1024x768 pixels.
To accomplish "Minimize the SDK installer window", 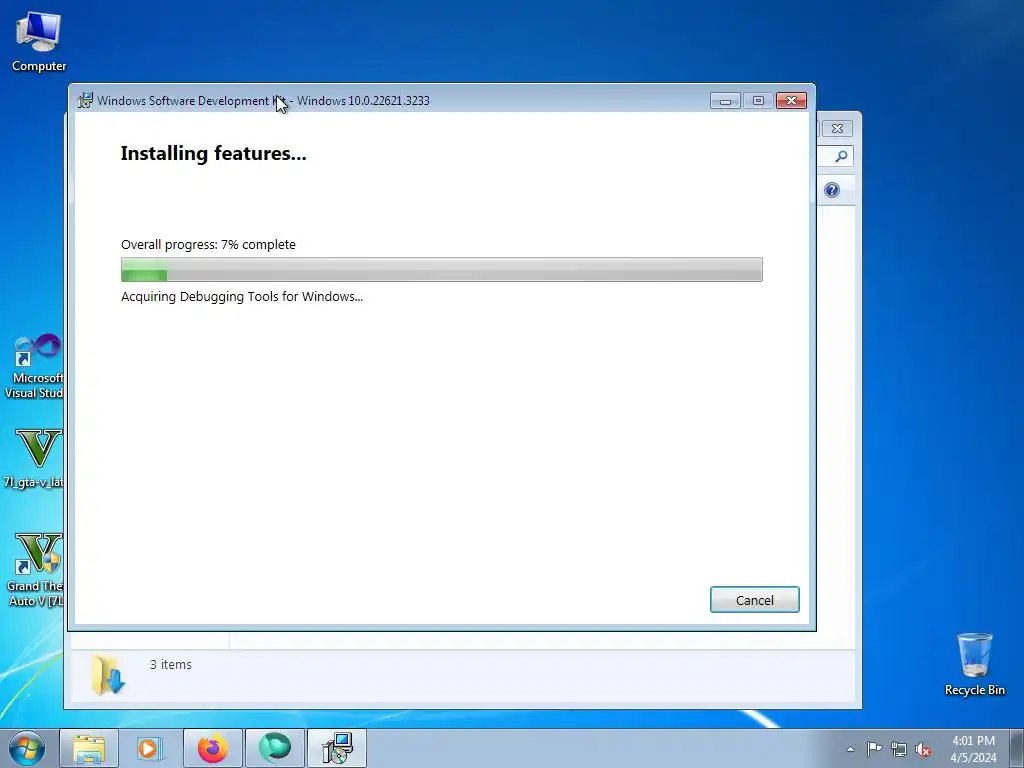I will tap(725, 101).
